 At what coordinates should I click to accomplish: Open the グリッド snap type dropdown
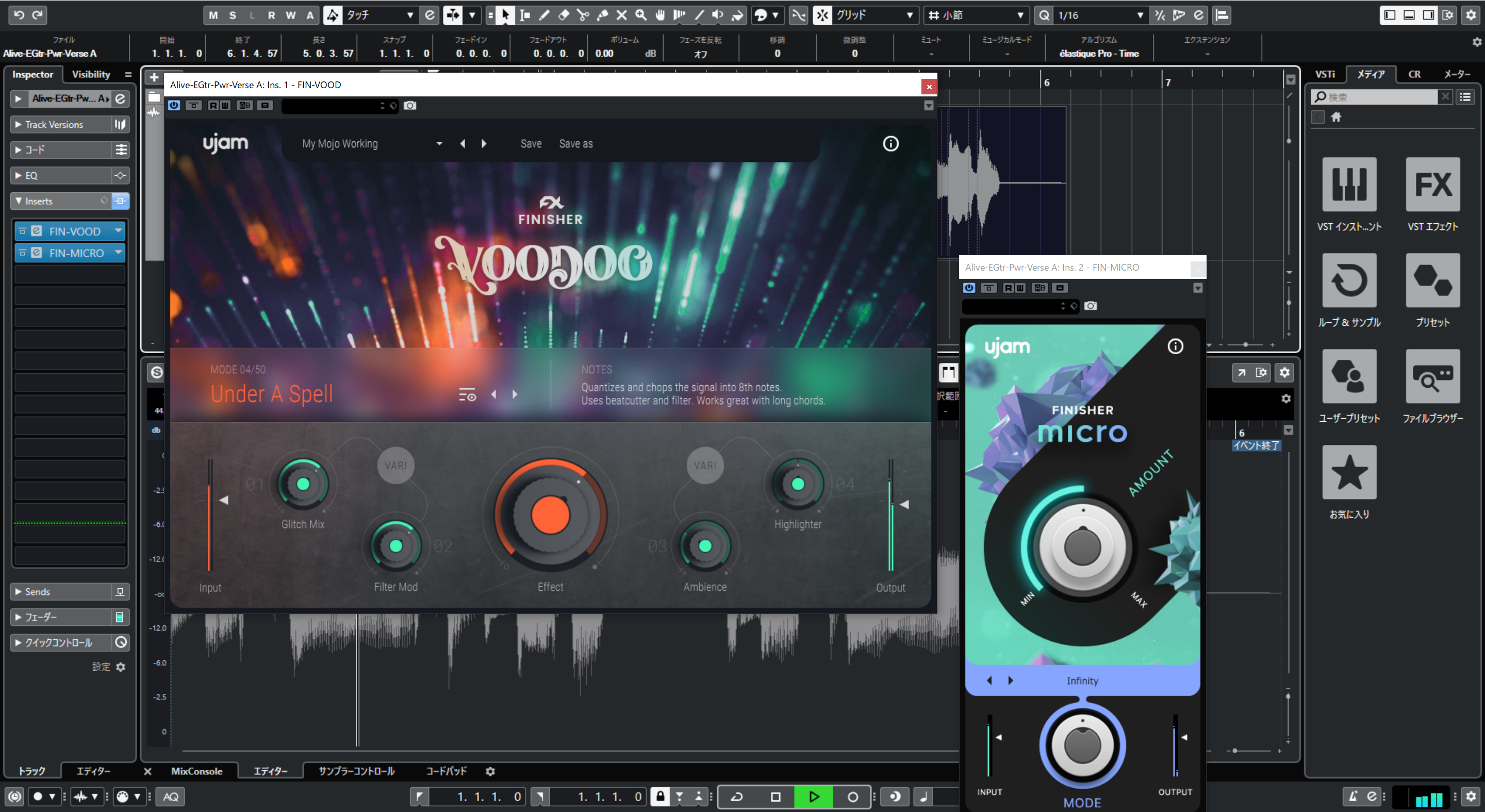pos(874,15)
